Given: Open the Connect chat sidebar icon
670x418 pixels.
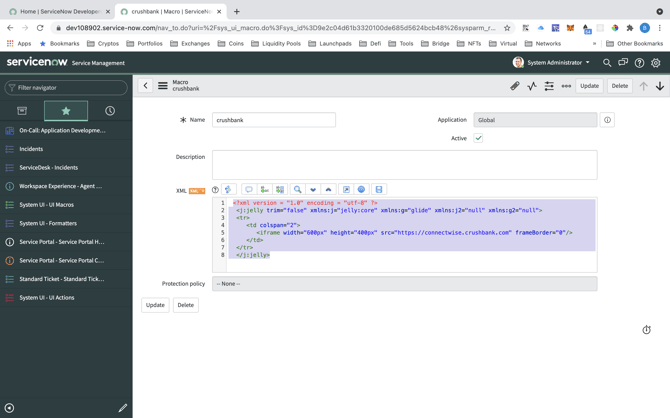Looking at the screenshot, I should pyautogui.click(x=623, y=63).
